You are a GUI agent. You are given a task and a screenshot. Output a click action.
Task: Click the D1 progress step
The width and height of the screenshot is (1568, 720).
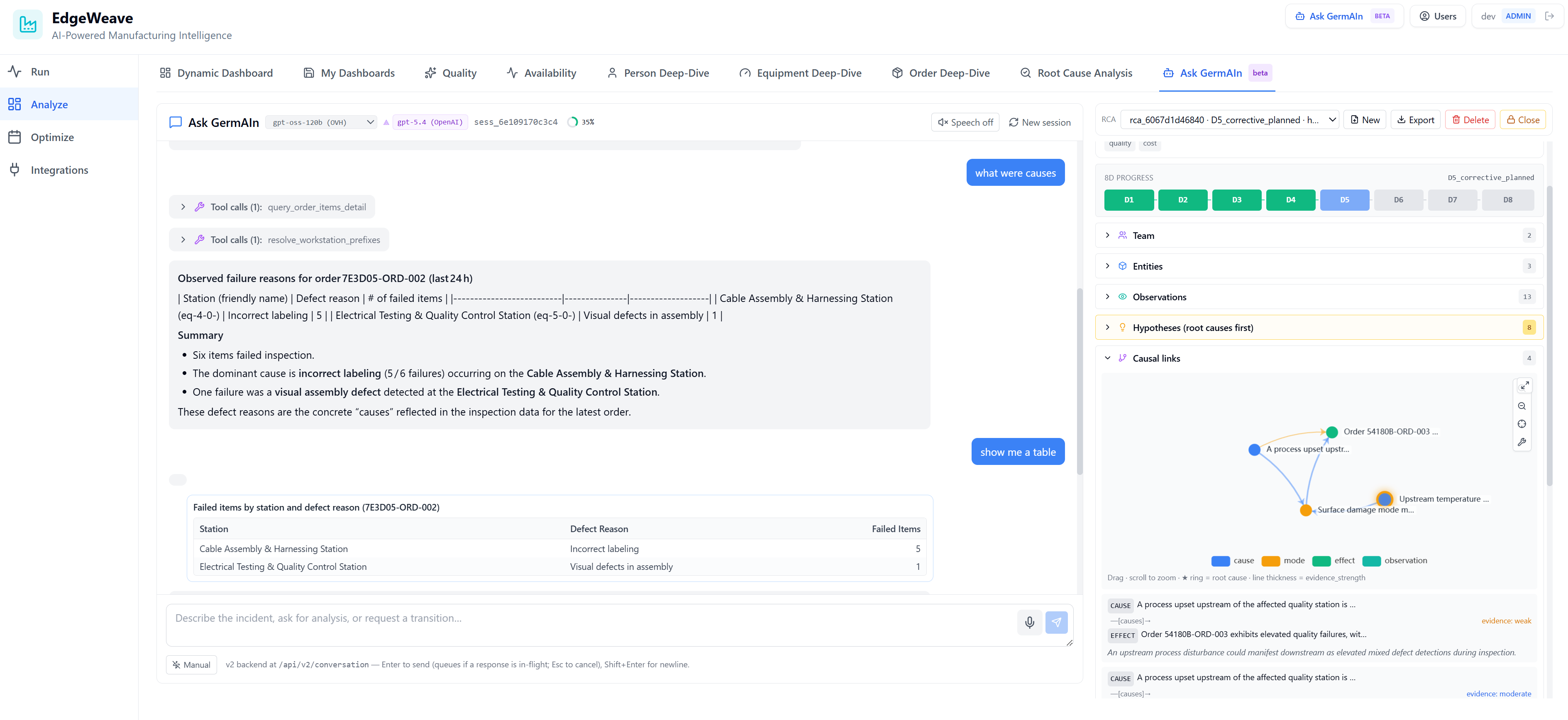point(1128,199)
